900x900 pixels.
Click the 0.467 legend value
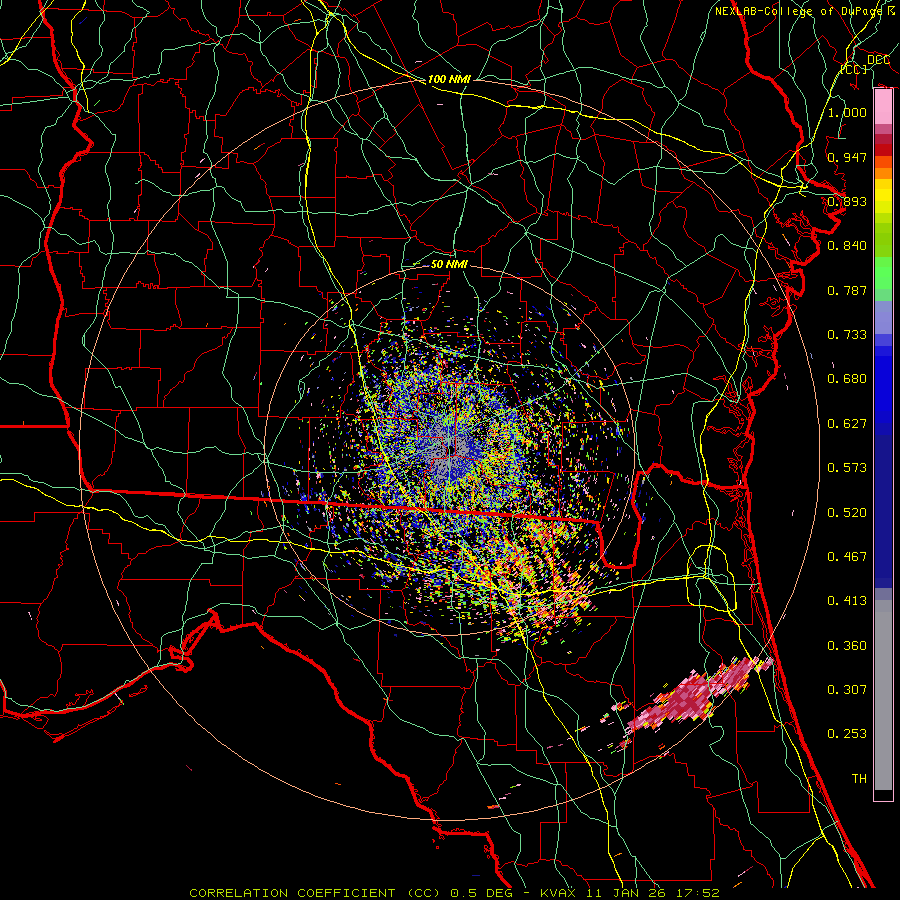tap(847, 557)
